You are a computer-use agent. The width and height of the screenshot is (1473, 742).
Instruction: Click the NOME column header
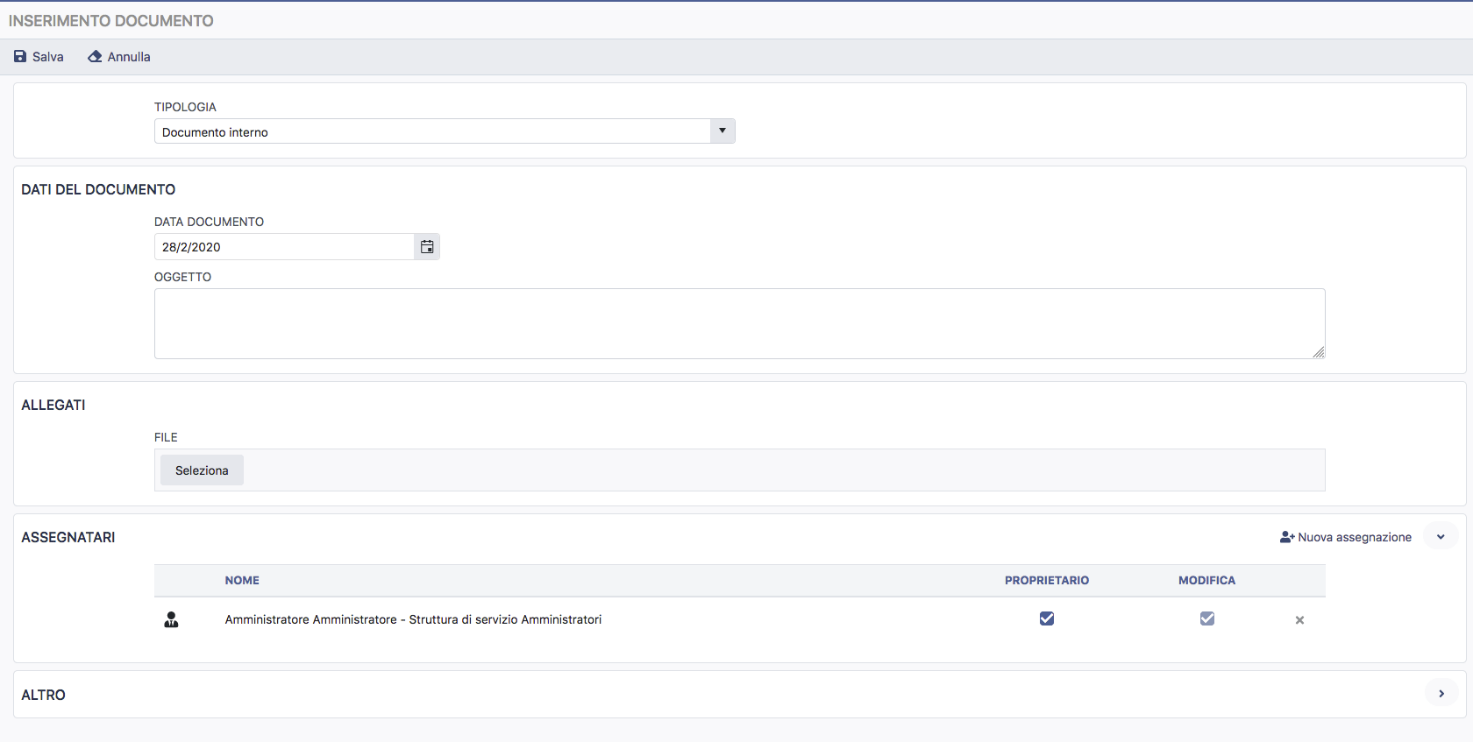tap(242, 581)
